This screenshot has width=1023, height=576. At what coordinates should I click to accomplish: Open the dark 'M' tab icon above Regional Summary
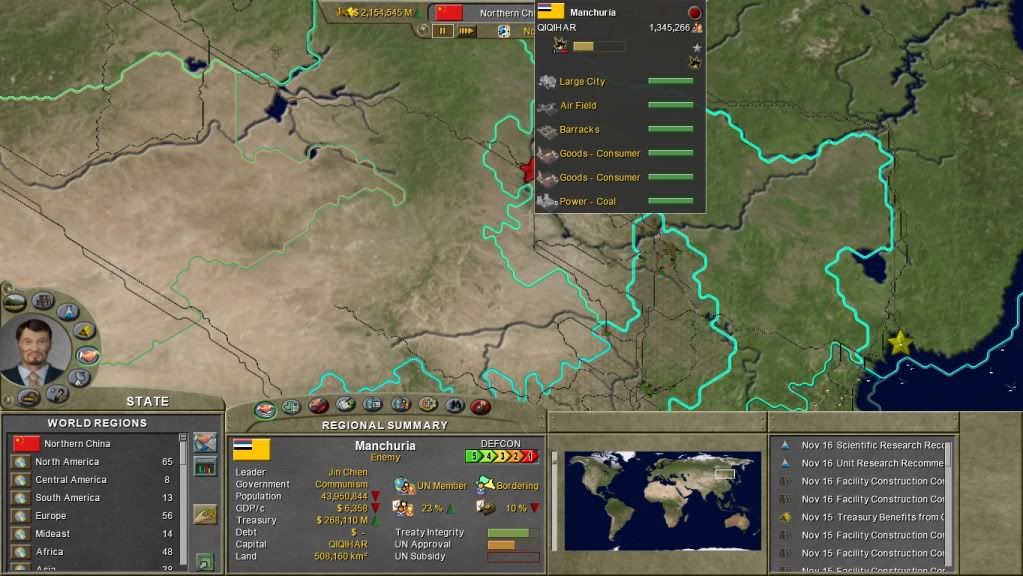click(455, 406)
